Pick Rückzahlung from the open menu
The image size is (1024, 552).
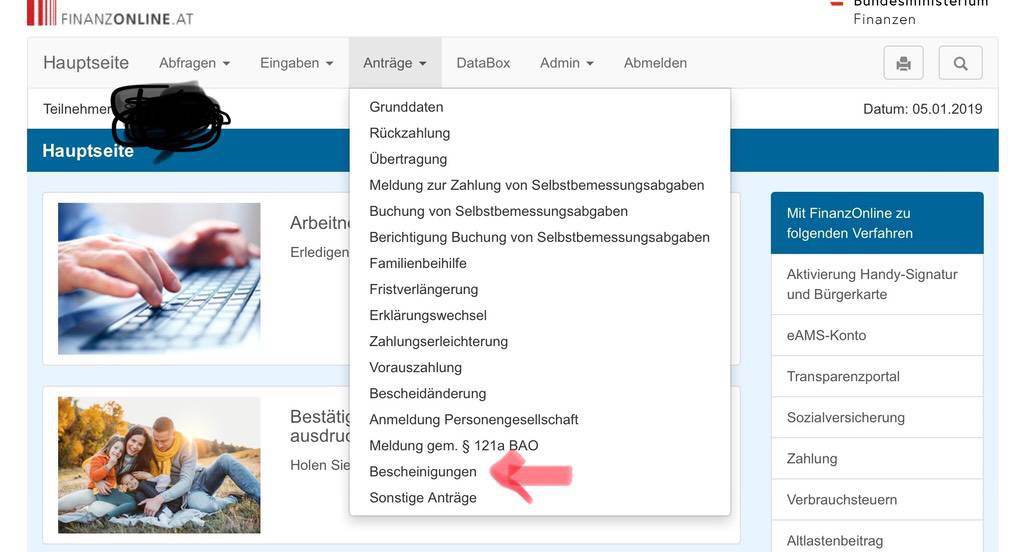click(410, 133)
